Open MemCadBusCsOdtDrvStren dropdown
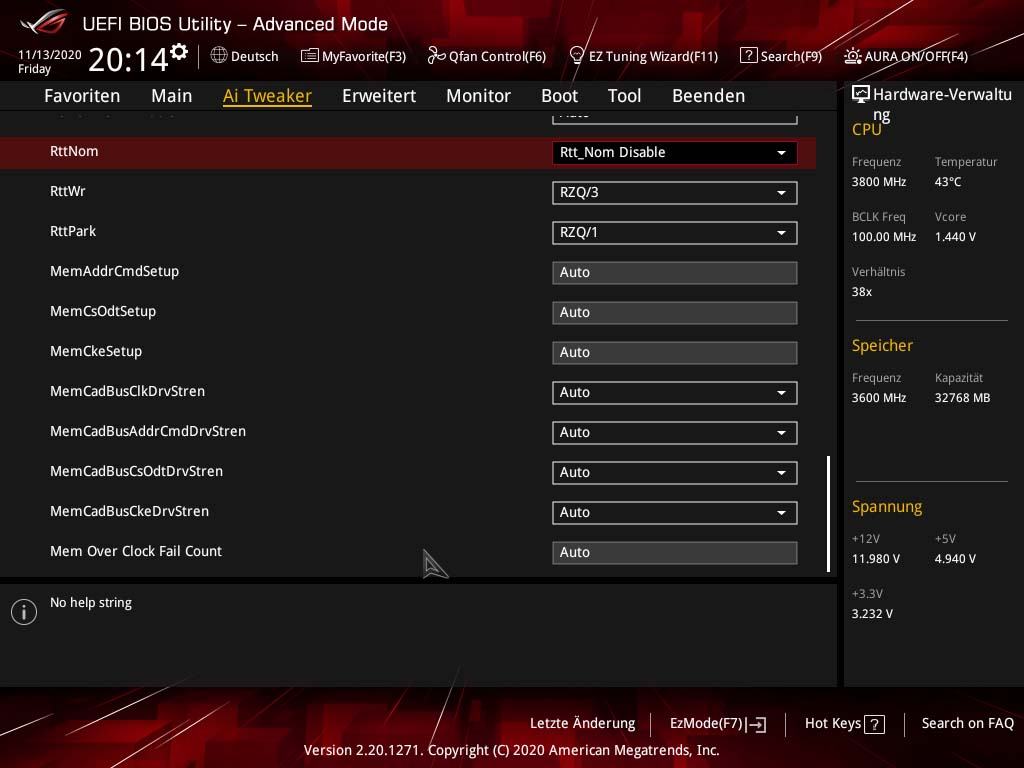This screenshot has height=768, width=1024. [675, 473]
